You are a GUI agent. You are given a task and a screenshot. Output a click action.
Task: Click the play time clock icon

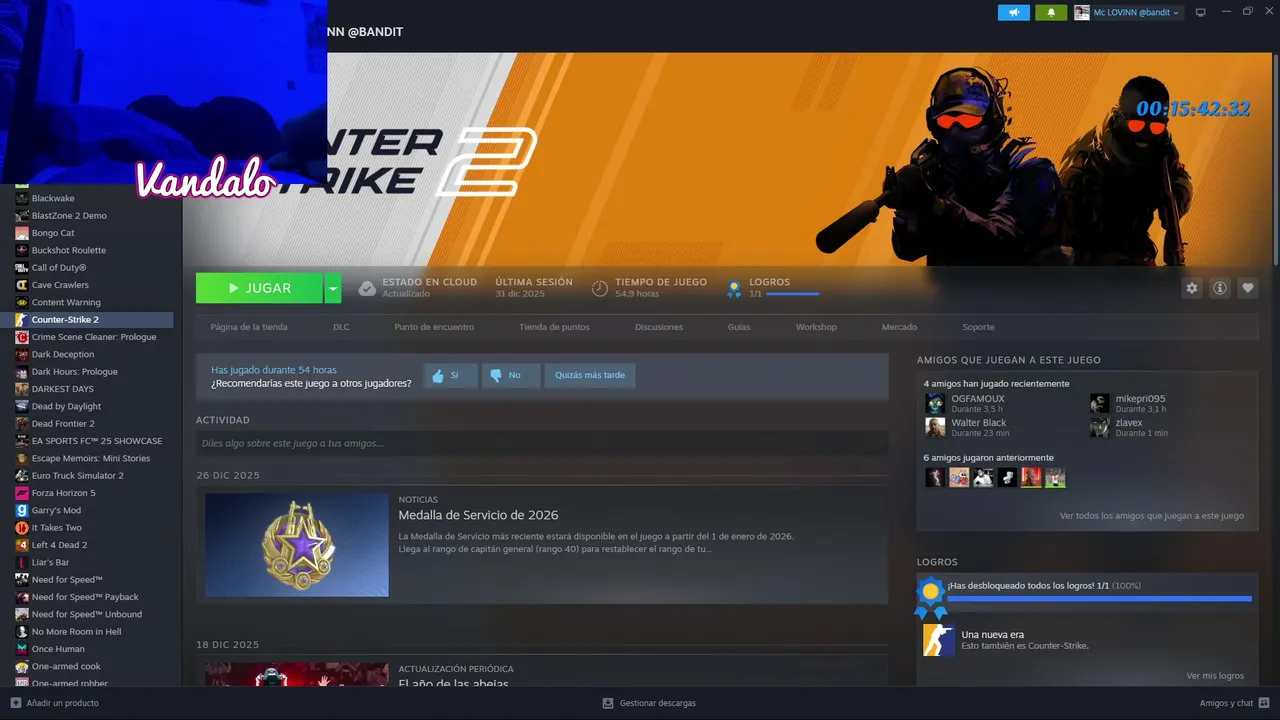(x=600, y=288)
